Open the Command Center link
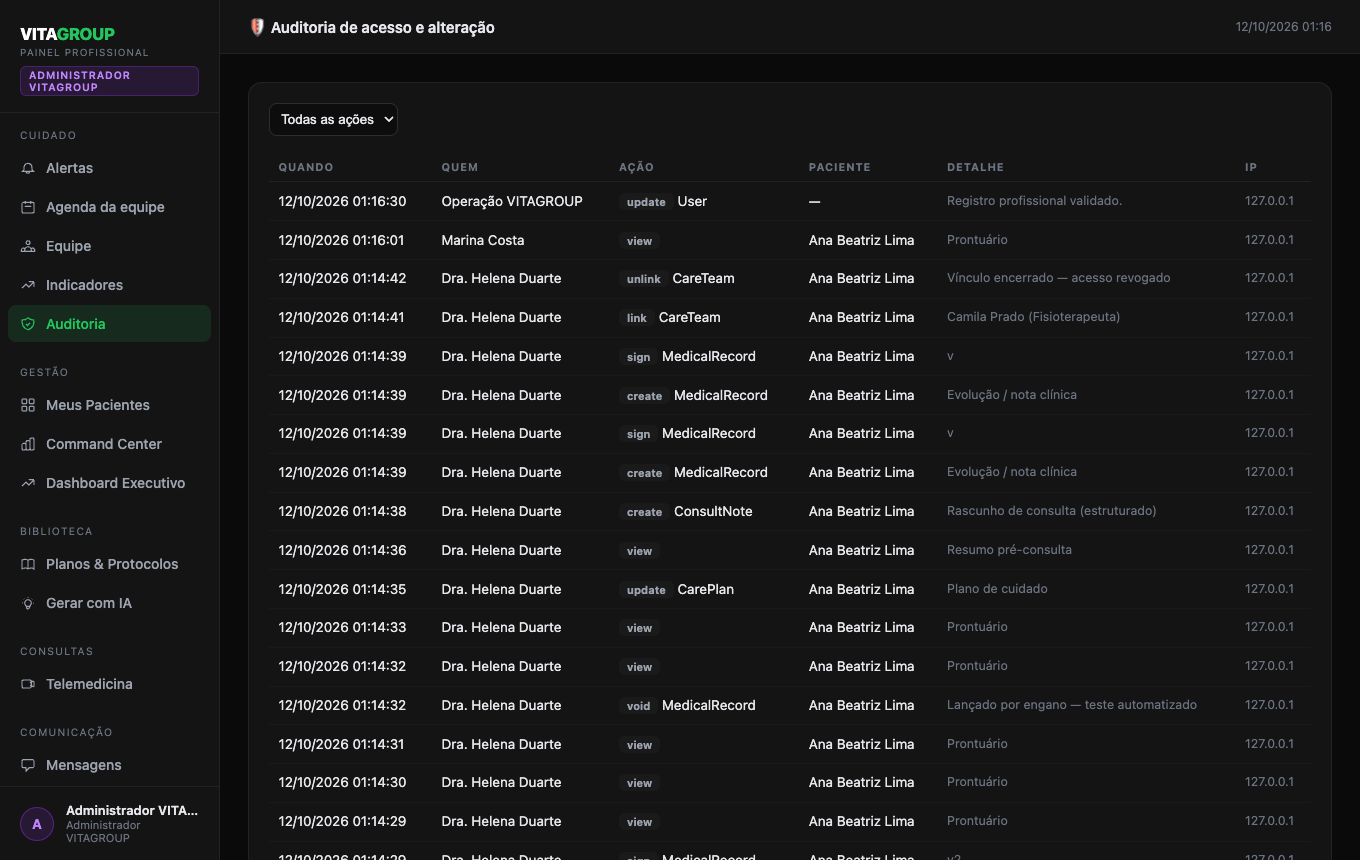The height and width of the screenshot is (860, 1360). (109, 444)
